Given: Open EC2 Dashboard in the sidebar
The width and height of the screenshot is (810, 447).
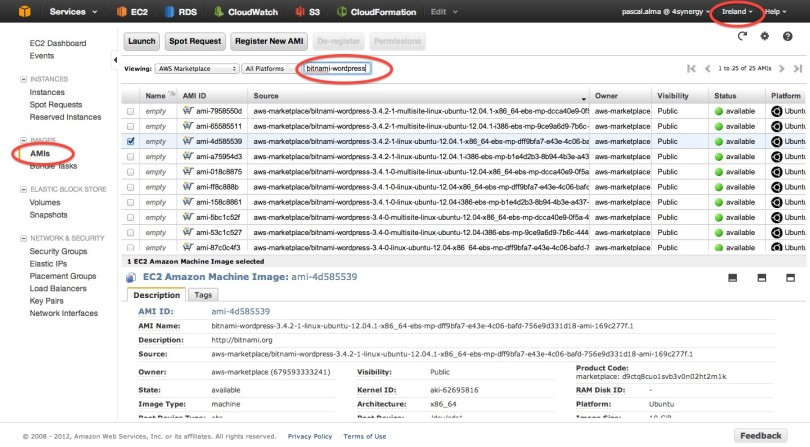Looking at the screenshot, I should point(58,43).
